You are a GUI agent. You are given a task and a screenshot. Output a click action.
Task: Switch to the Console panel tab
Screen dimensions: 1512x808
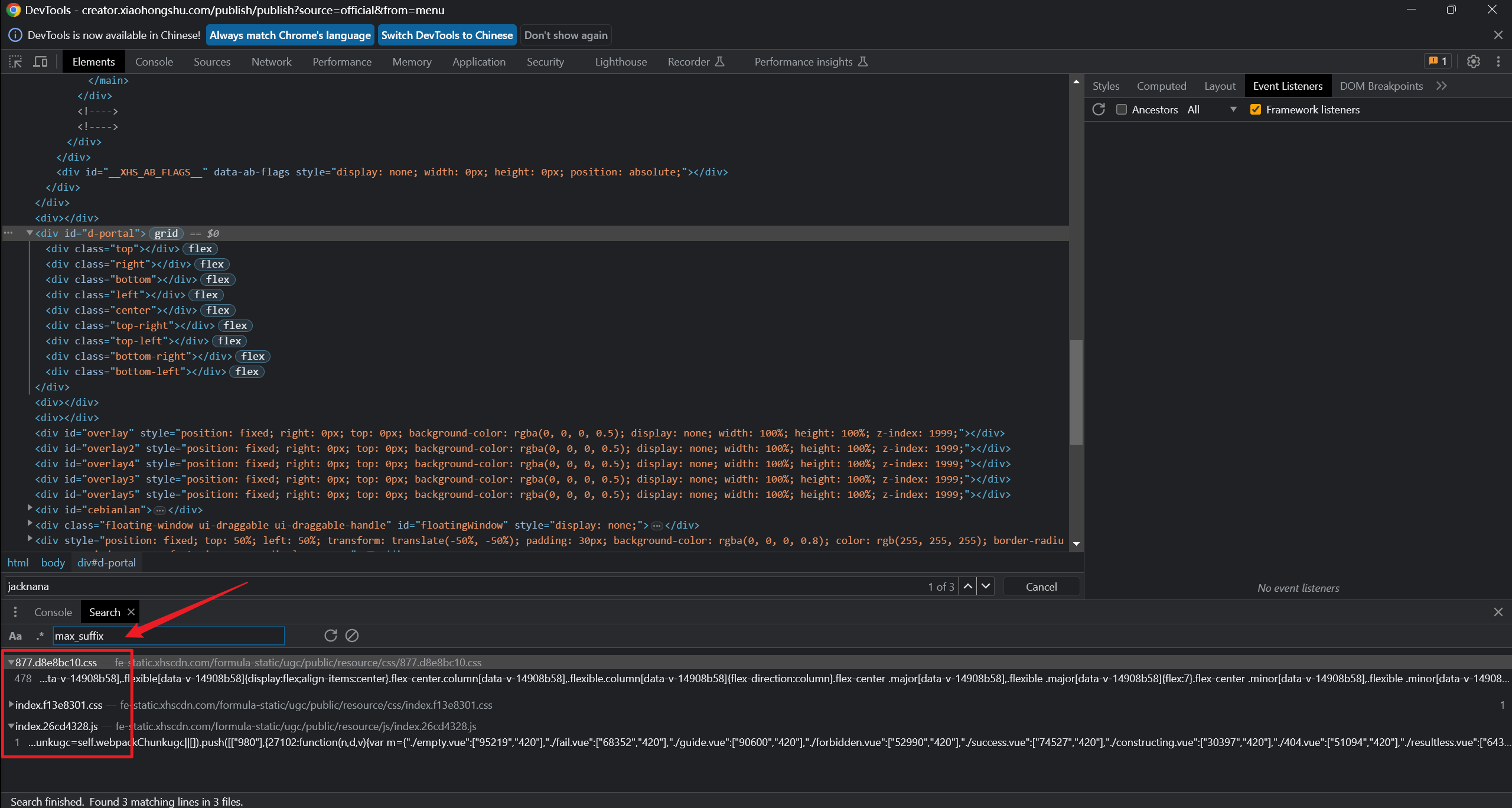point(154,61)
